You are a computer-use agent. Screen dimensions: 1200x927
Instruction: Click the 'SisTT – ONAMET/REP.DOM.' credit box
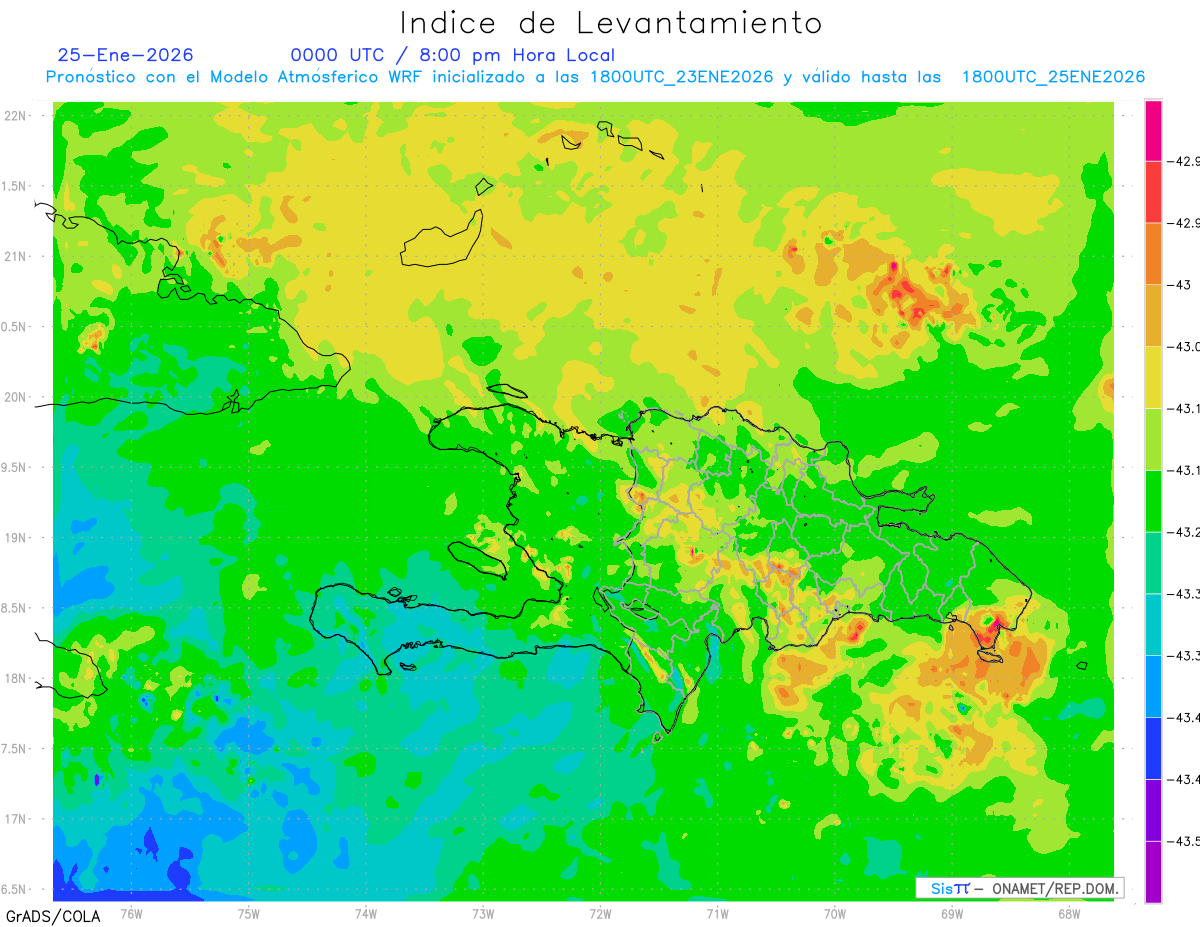click(x=1020, y=888)
